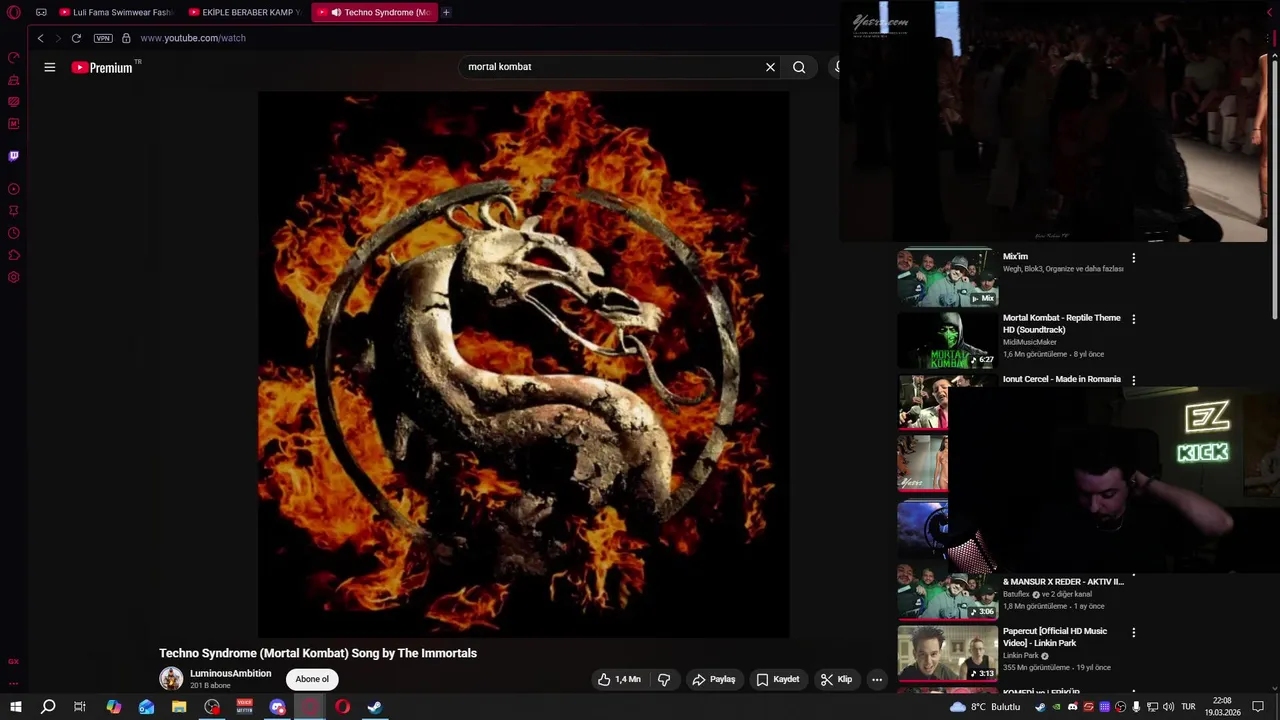
Task: Open Windows notification center
Action: 1259,707
